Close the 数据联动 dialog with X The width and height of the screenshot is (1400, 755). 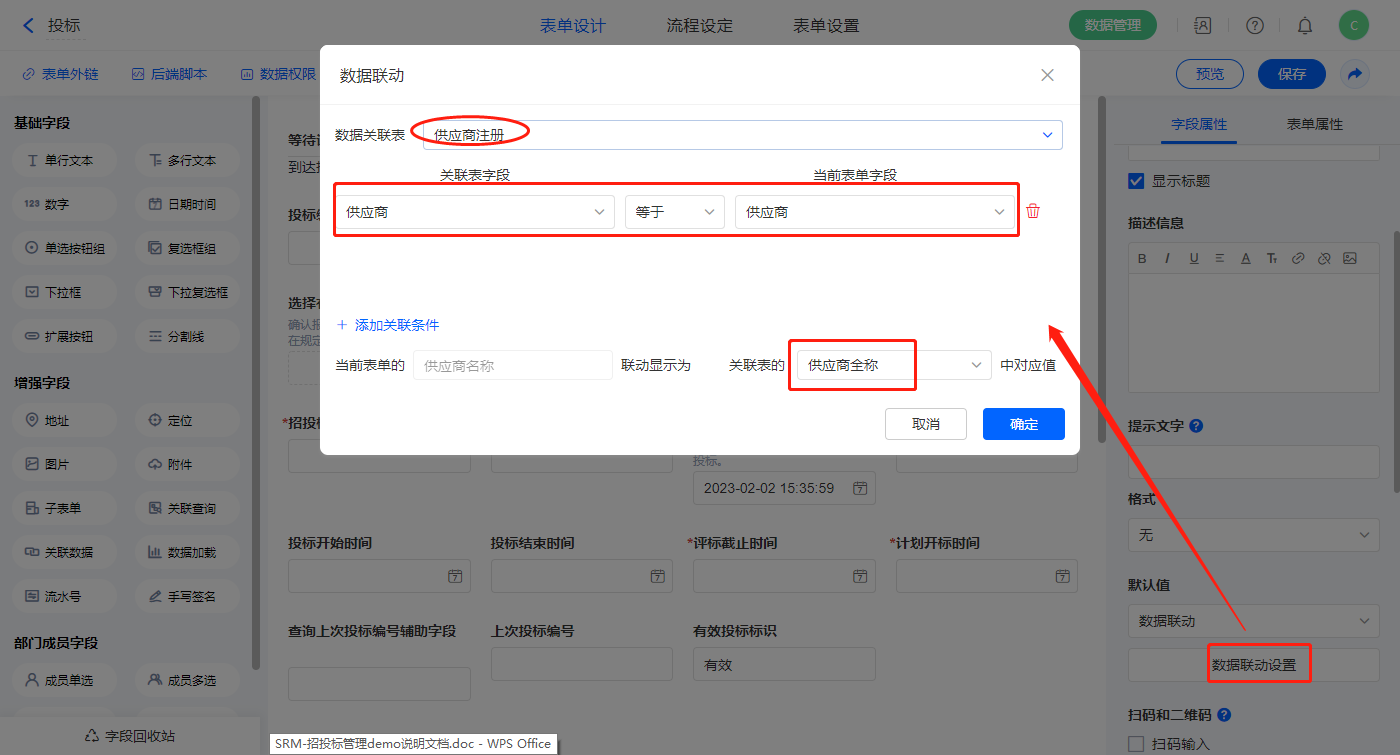(1047, 75)
